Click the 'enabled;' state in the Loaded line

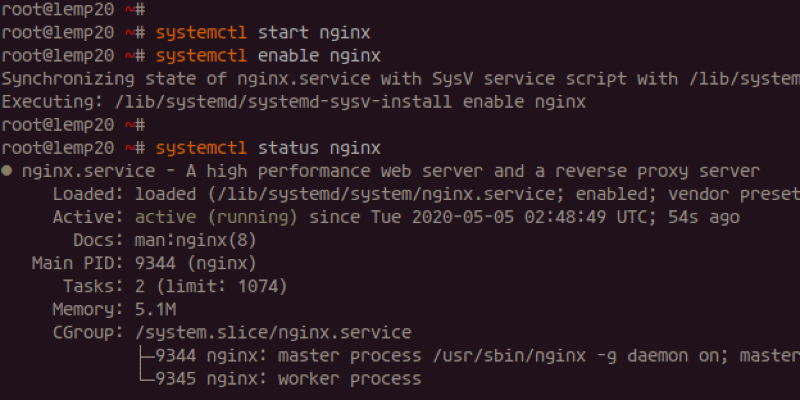(611, 194)
